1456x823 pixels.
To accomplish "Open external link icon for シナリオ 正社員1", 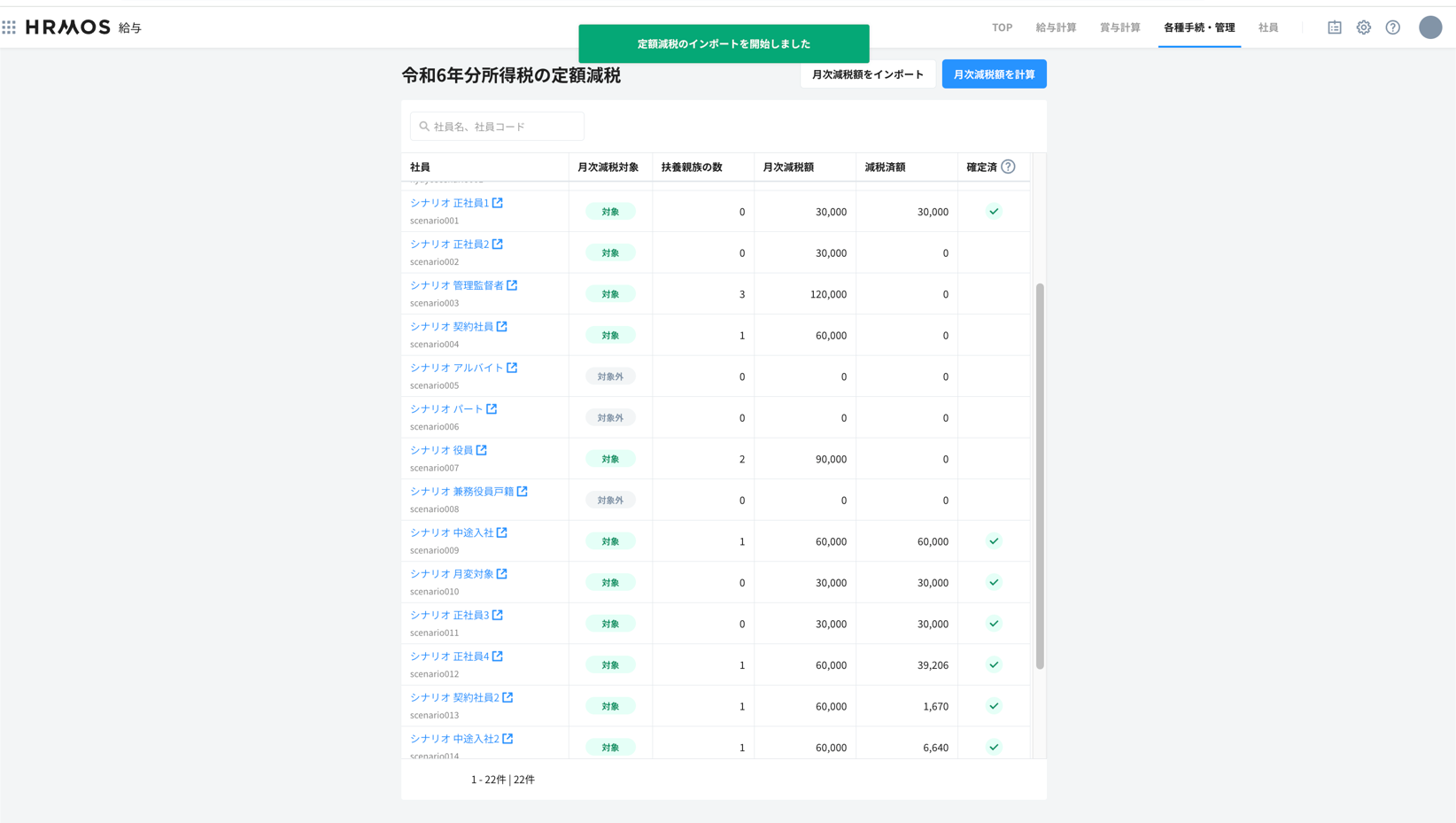I will 498,203.
